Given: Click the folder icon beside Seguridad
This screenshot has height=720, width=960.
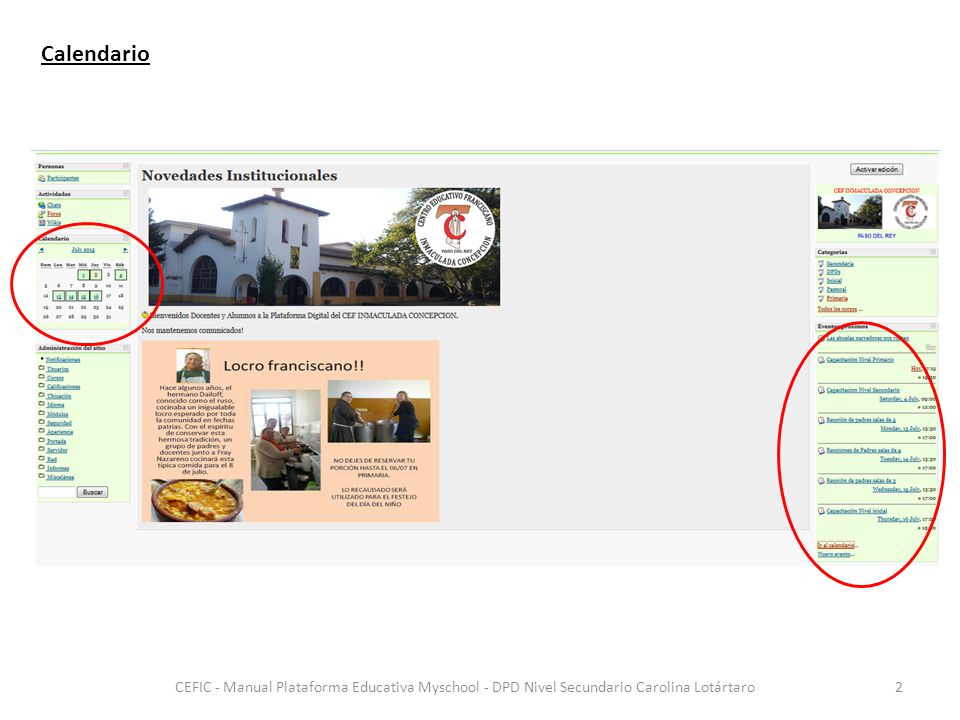Looking at the screenshot, I should (x=42, y=422).
